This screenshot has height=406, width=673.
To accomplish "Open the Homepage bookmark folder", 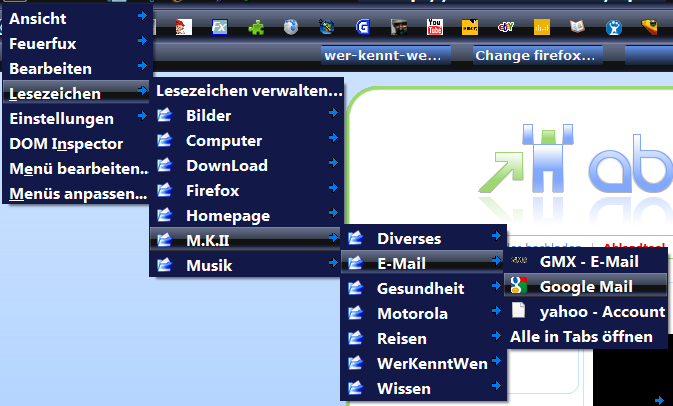I will tap(247, 215).
